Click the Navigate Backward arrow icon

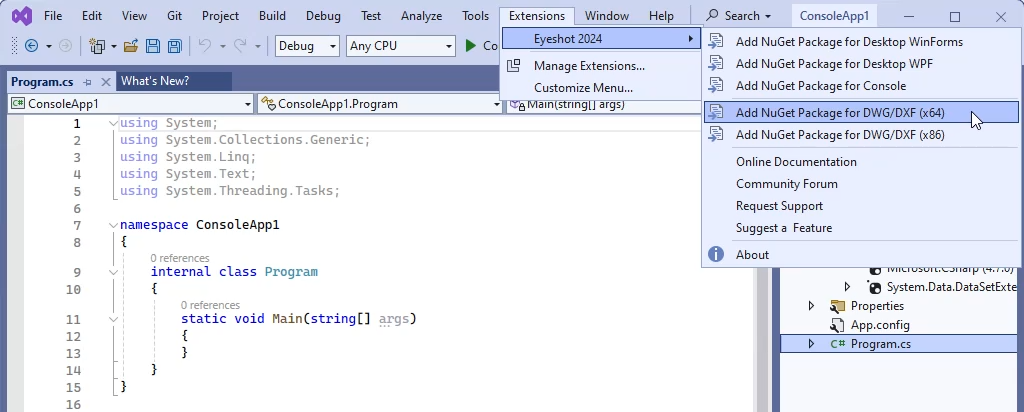pos(31,46)
